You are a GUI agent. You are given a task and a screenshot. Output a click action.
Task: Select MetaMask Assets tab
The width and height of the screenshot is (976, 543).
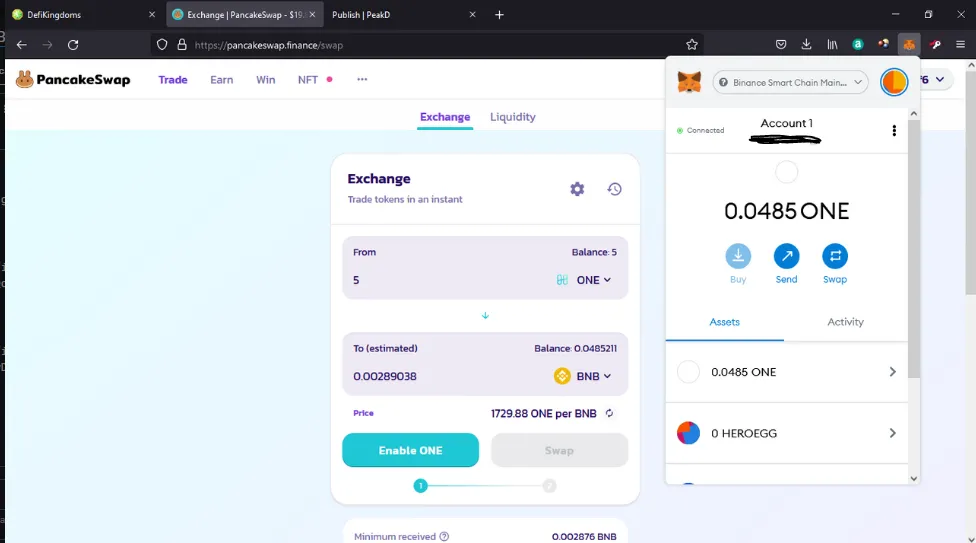tap(725, 322)
